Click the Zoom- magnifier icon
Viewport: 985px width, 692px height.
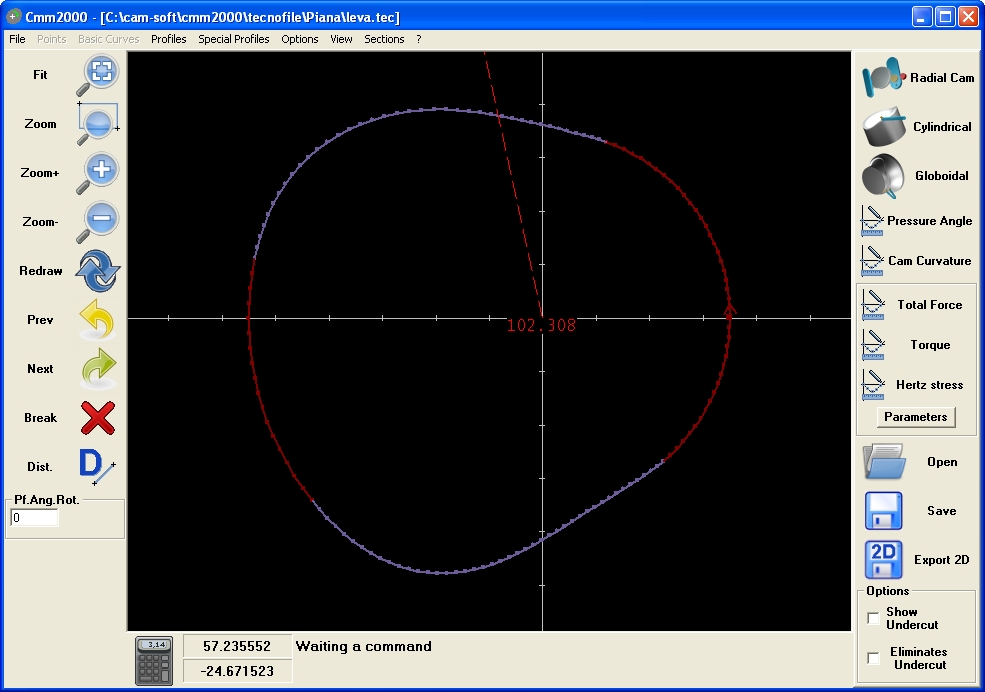click(98, 222)
